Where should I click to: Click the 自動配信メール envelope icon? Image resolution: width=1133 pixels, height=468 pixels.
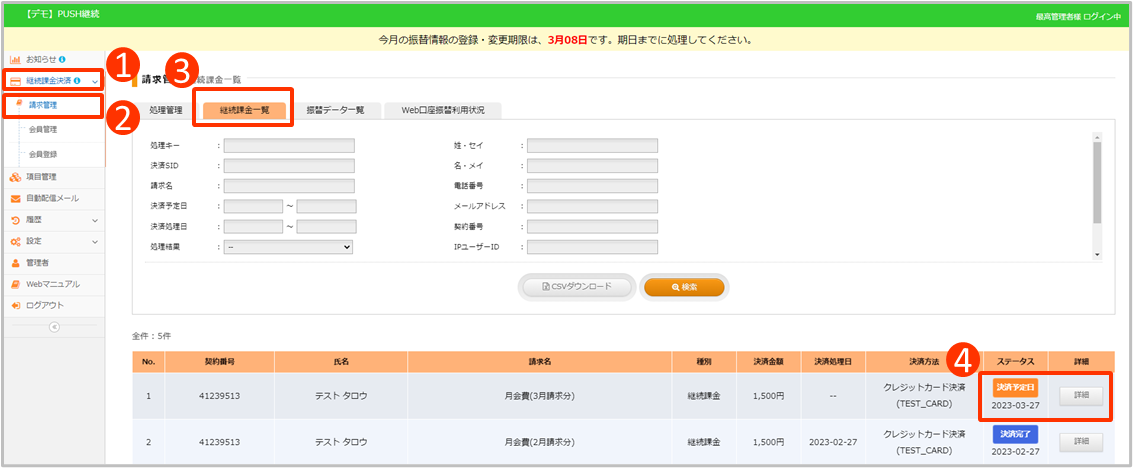click(x=15, y=199)
